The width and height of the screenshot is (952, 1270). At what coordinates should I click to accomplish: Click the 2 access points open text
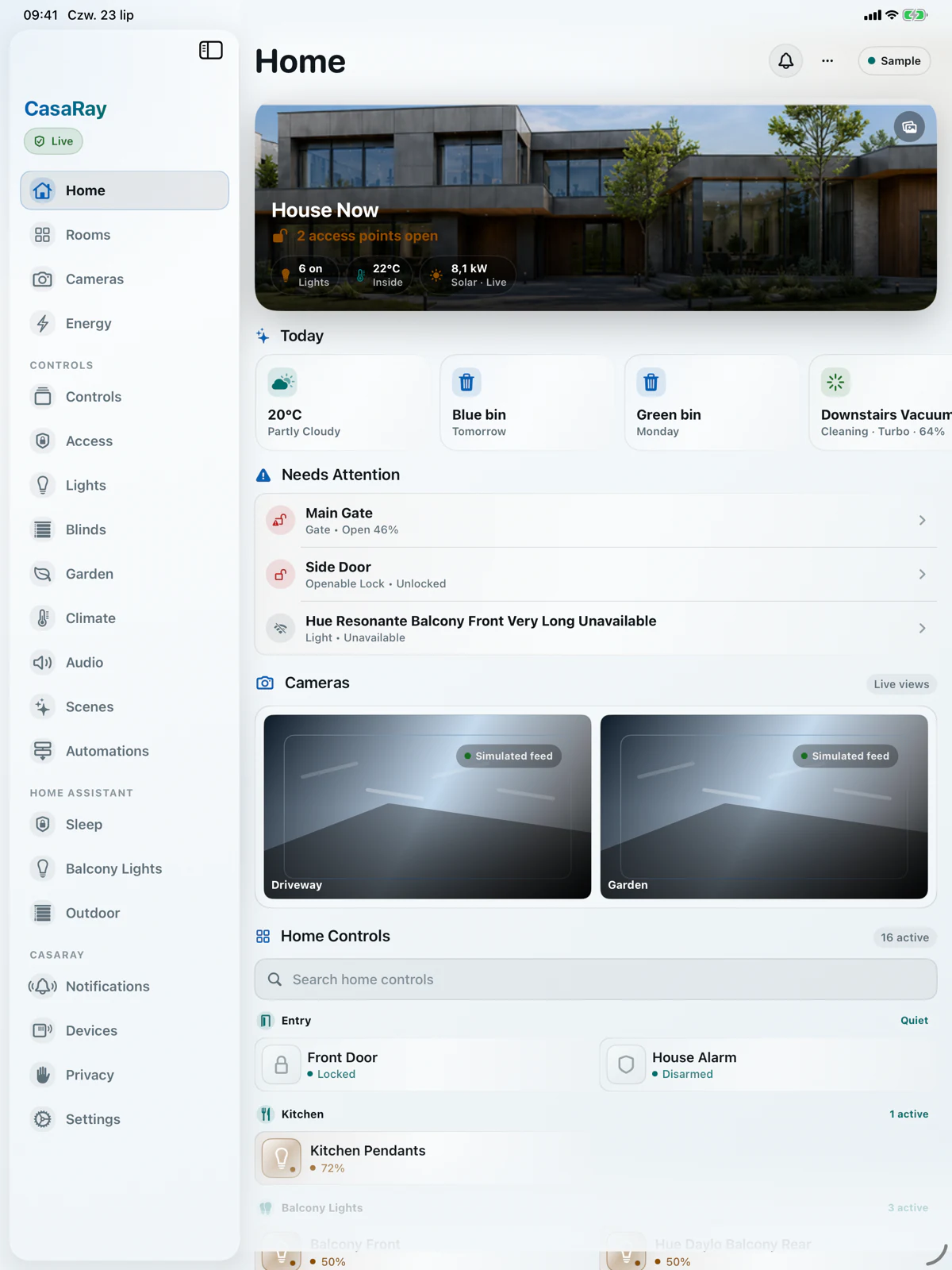click(367, 236)
